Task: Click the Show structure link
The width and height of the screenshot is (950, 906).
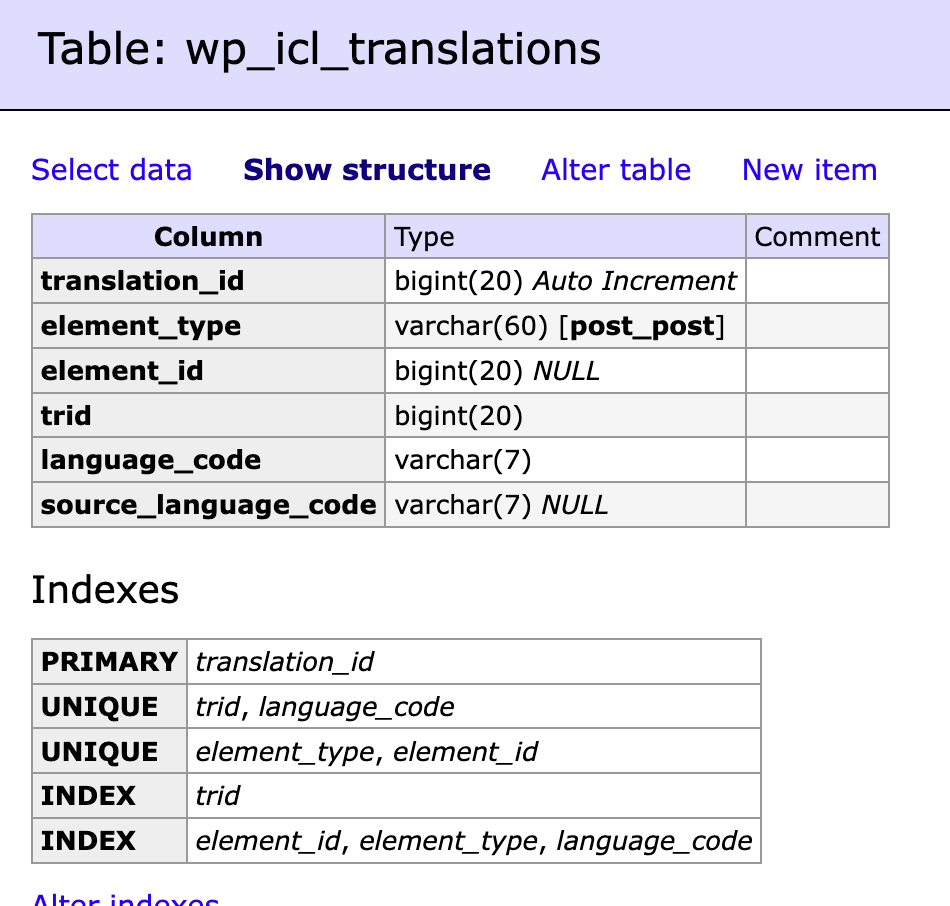Action: pos(367,170)
